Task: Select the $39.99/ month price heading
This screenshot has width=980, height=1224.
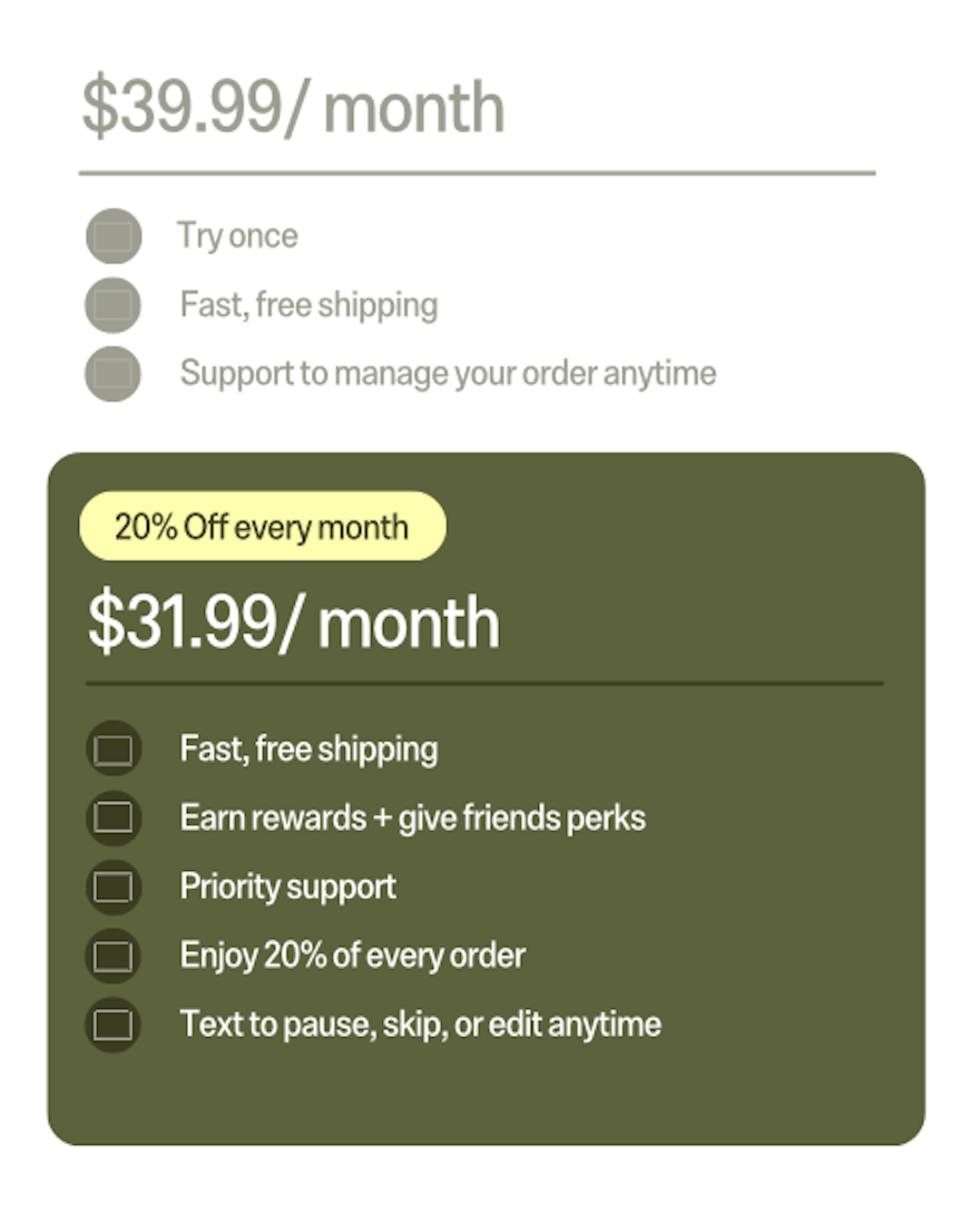Action: tap(292, 107)
